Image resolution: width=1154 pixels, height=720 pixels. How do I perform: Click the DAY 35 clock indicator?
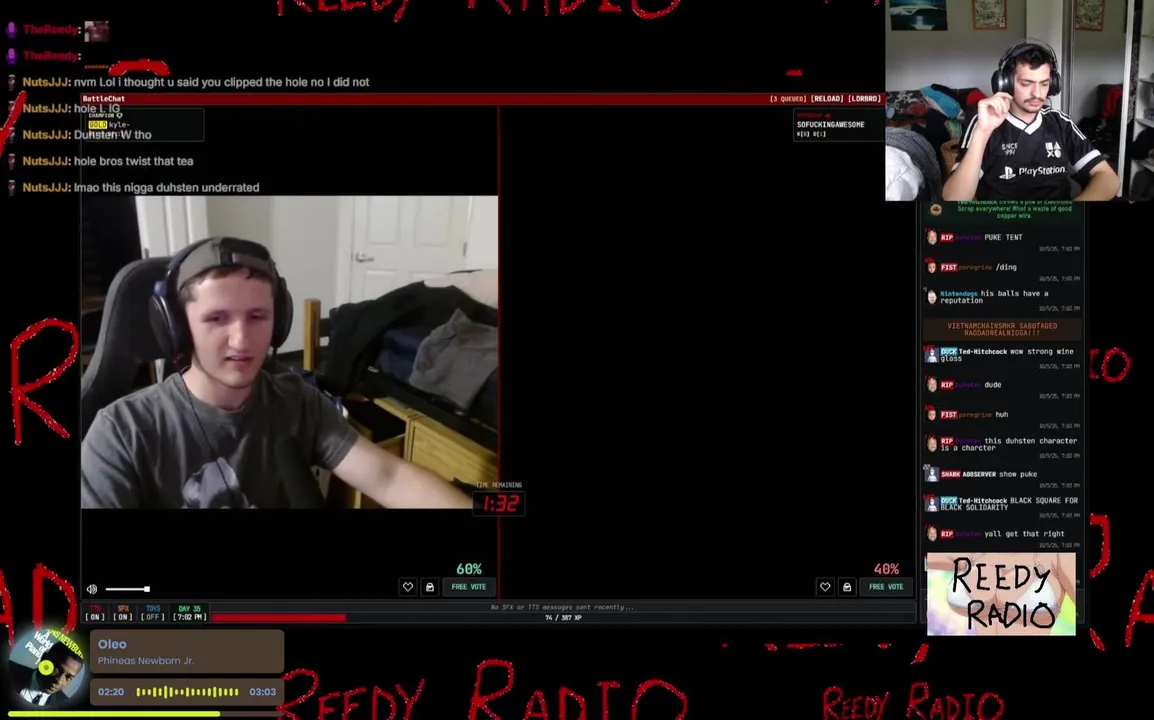(189, 613)
